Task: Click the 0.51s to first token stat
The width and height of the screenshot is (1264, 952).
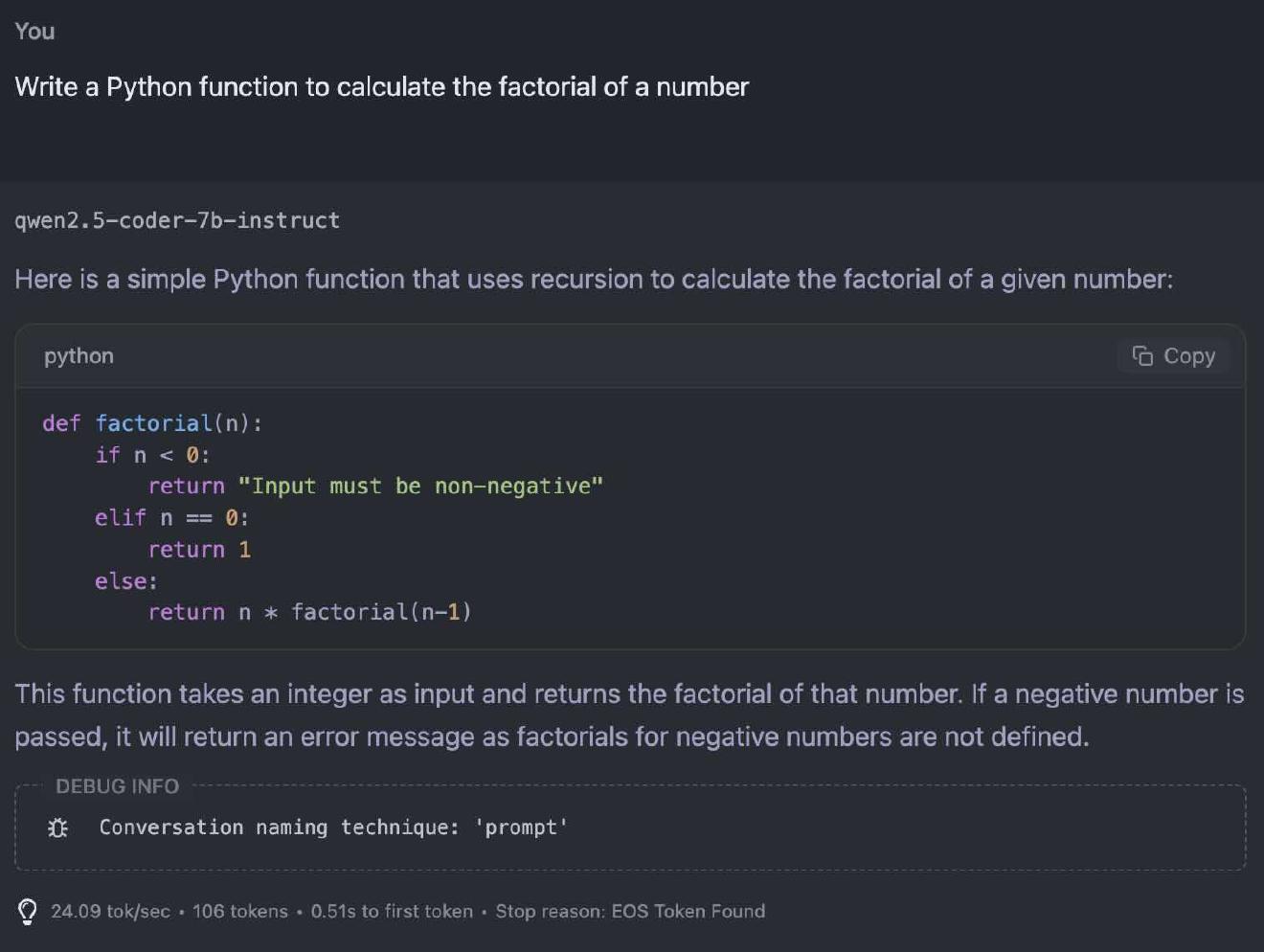Action: point(392,911)
